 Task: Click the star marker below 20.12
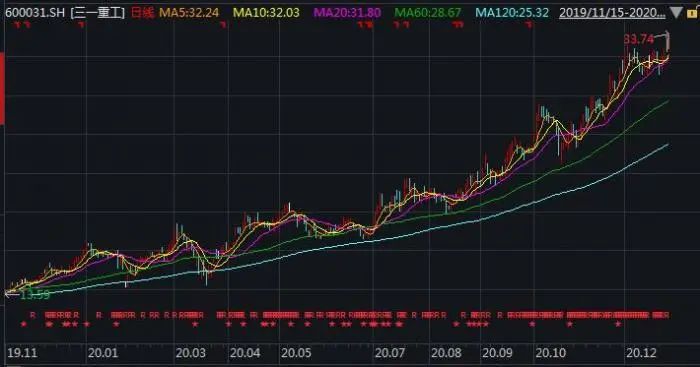[618, 324]
